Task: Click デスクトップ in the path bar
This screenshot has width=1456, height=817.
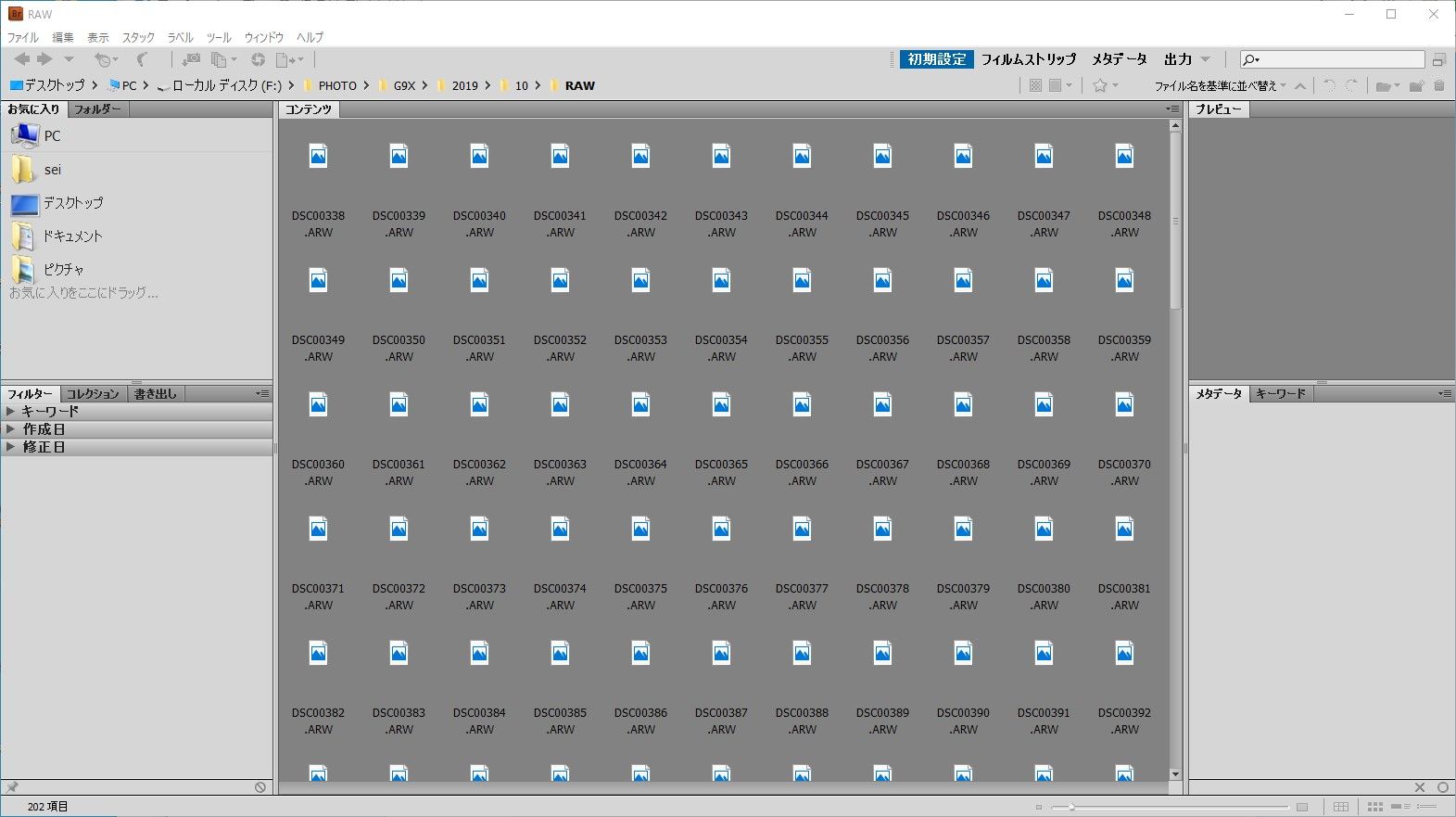Action: pyautogui.click(x=55, y=85)
